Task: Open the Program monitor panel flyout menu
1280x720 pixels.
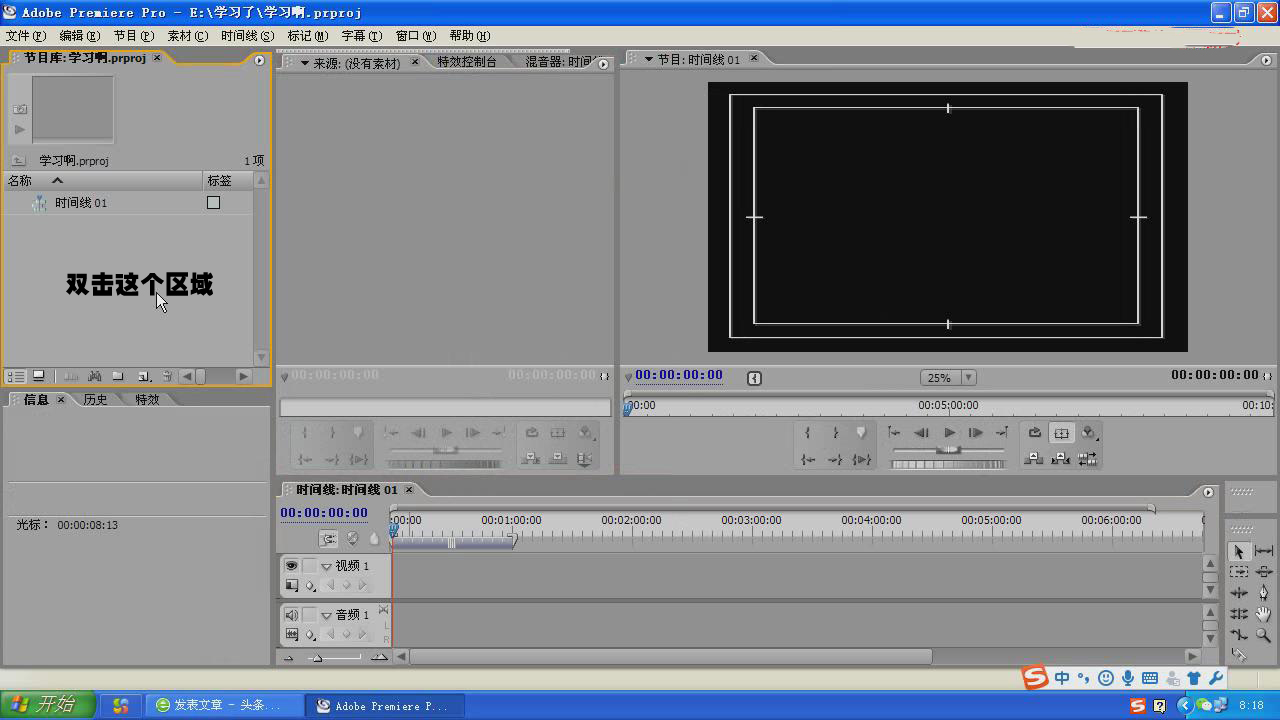Action: [1267, 60]
